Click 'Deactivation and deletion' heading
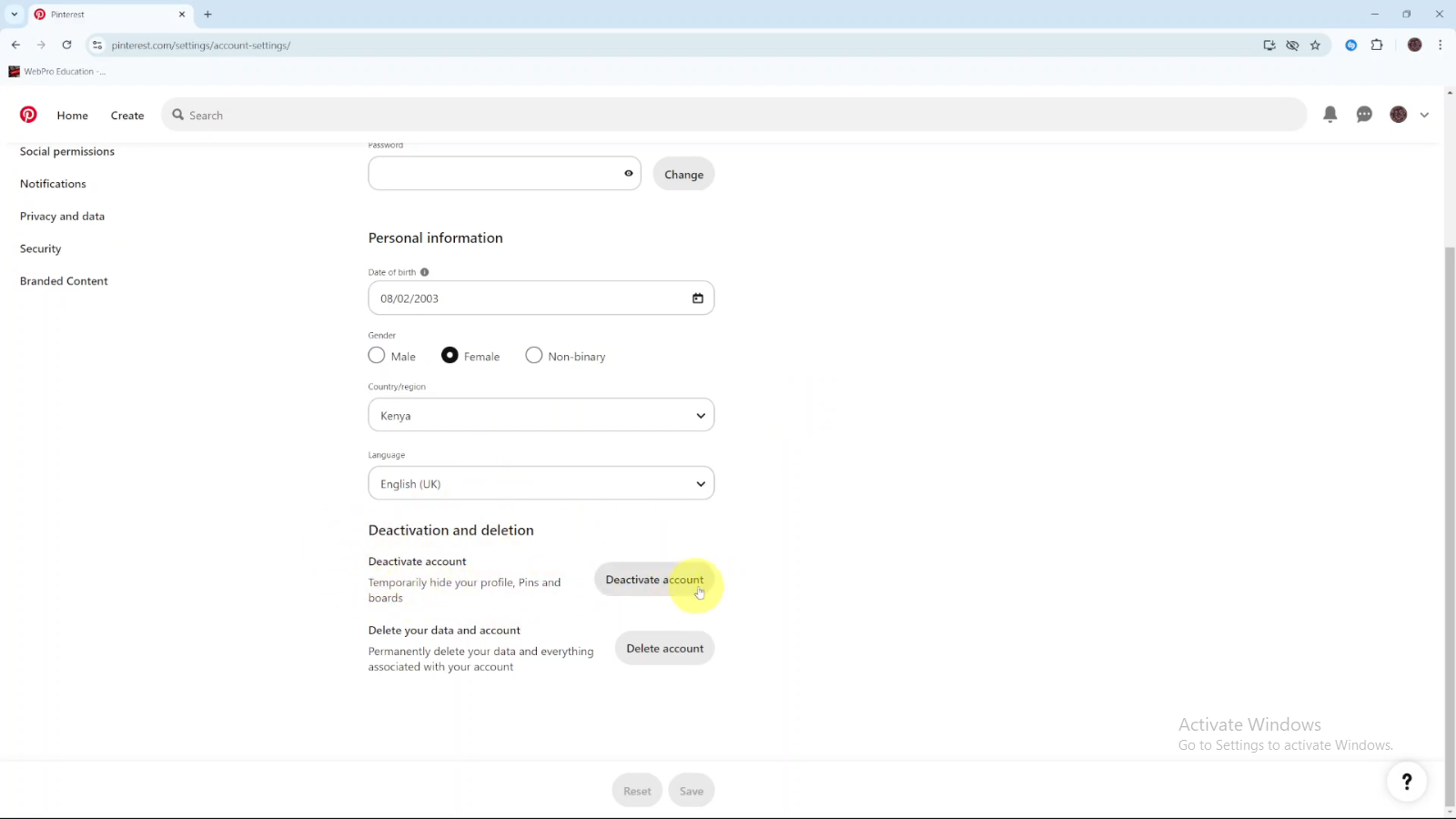This screenshot has height=819, width=1456. tap(450, 531)
